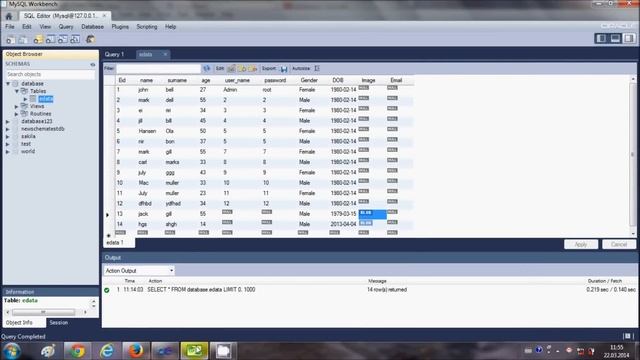Collapse the Tables folder node

(17, 91)
